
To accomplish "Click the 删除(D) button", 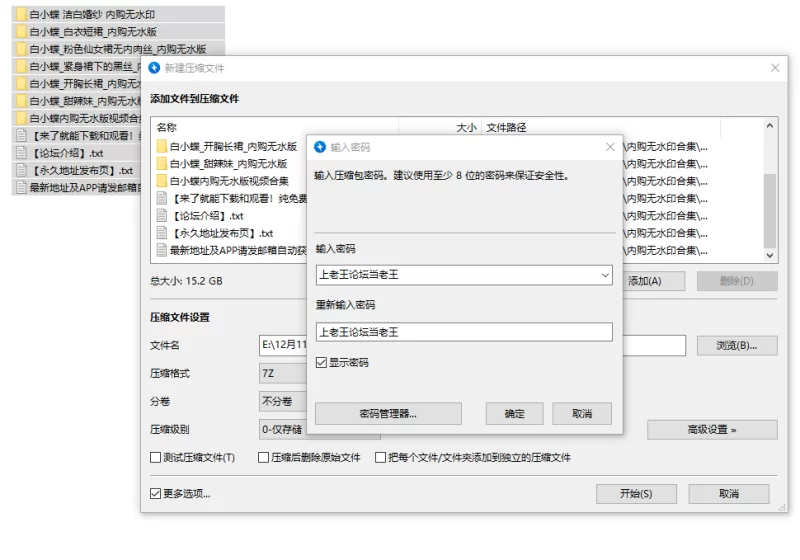I will pos(737,281).
